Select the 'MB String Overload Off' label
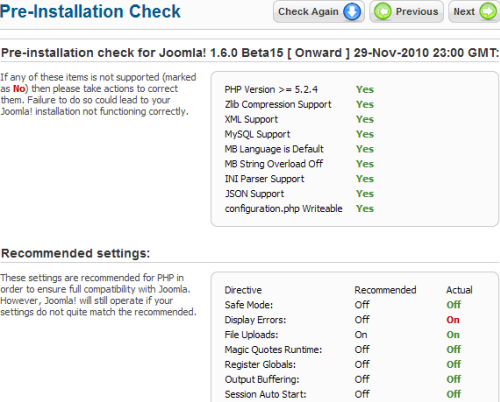Image resolution: width=500 pixels, height=402 pixels. click(x=274, y=164)
